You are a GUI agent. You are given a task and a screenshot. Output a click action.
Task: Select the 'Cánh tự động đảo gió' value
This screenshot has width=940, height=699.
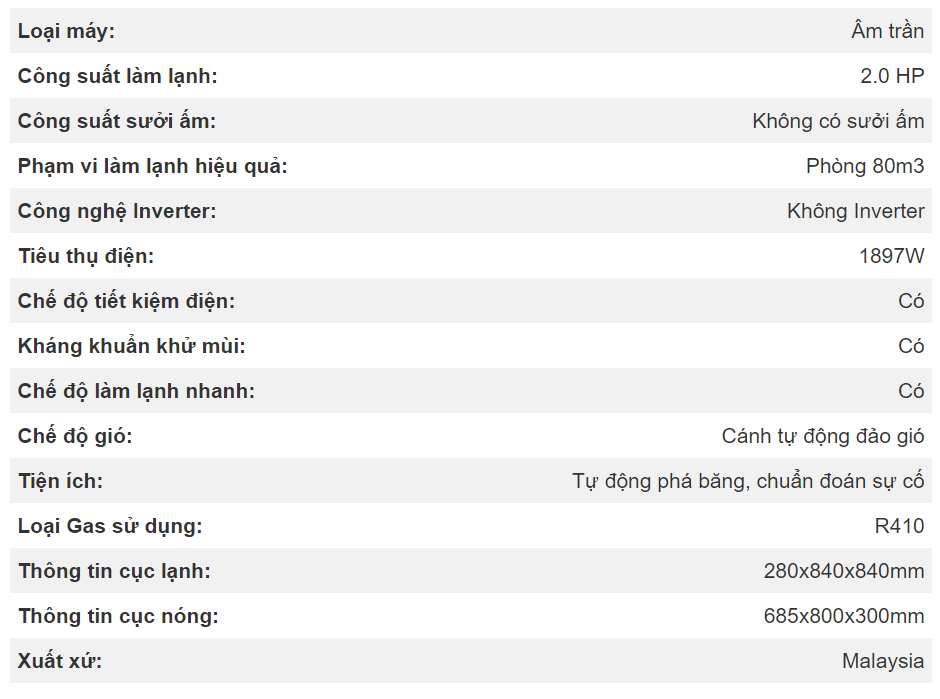822,436
